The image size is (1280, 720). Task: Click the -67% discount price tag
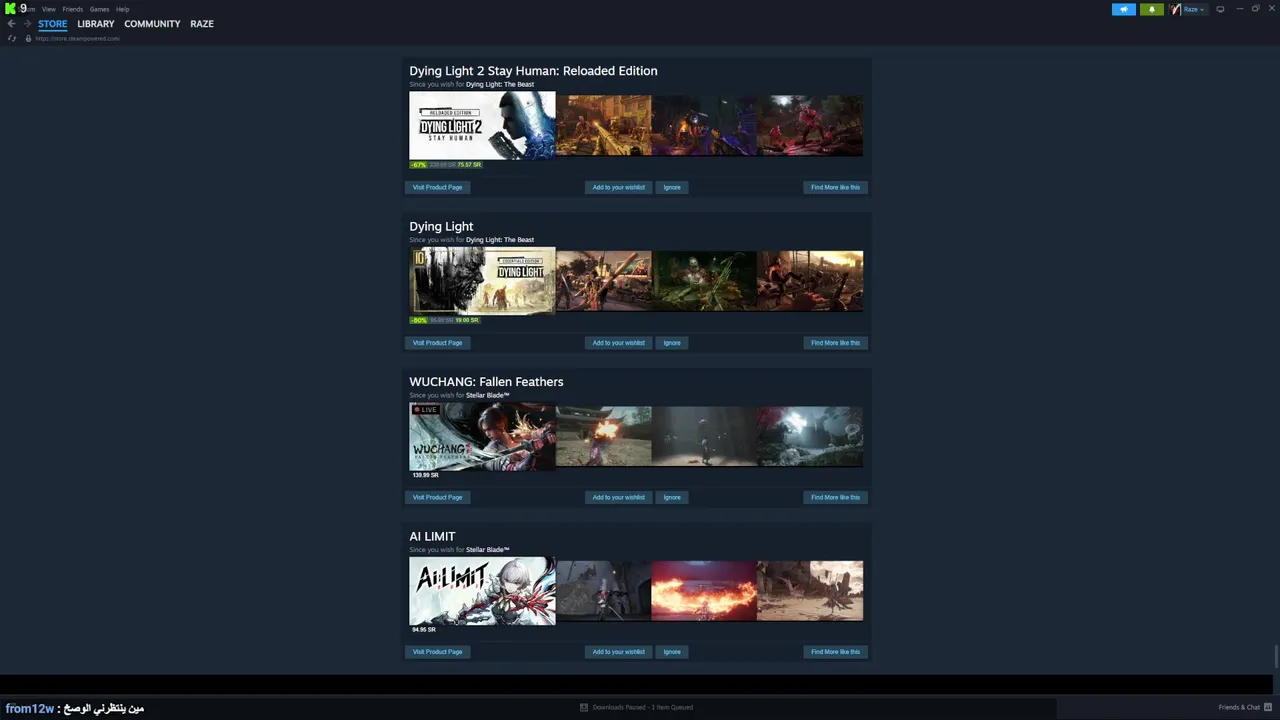click(446, 165)
